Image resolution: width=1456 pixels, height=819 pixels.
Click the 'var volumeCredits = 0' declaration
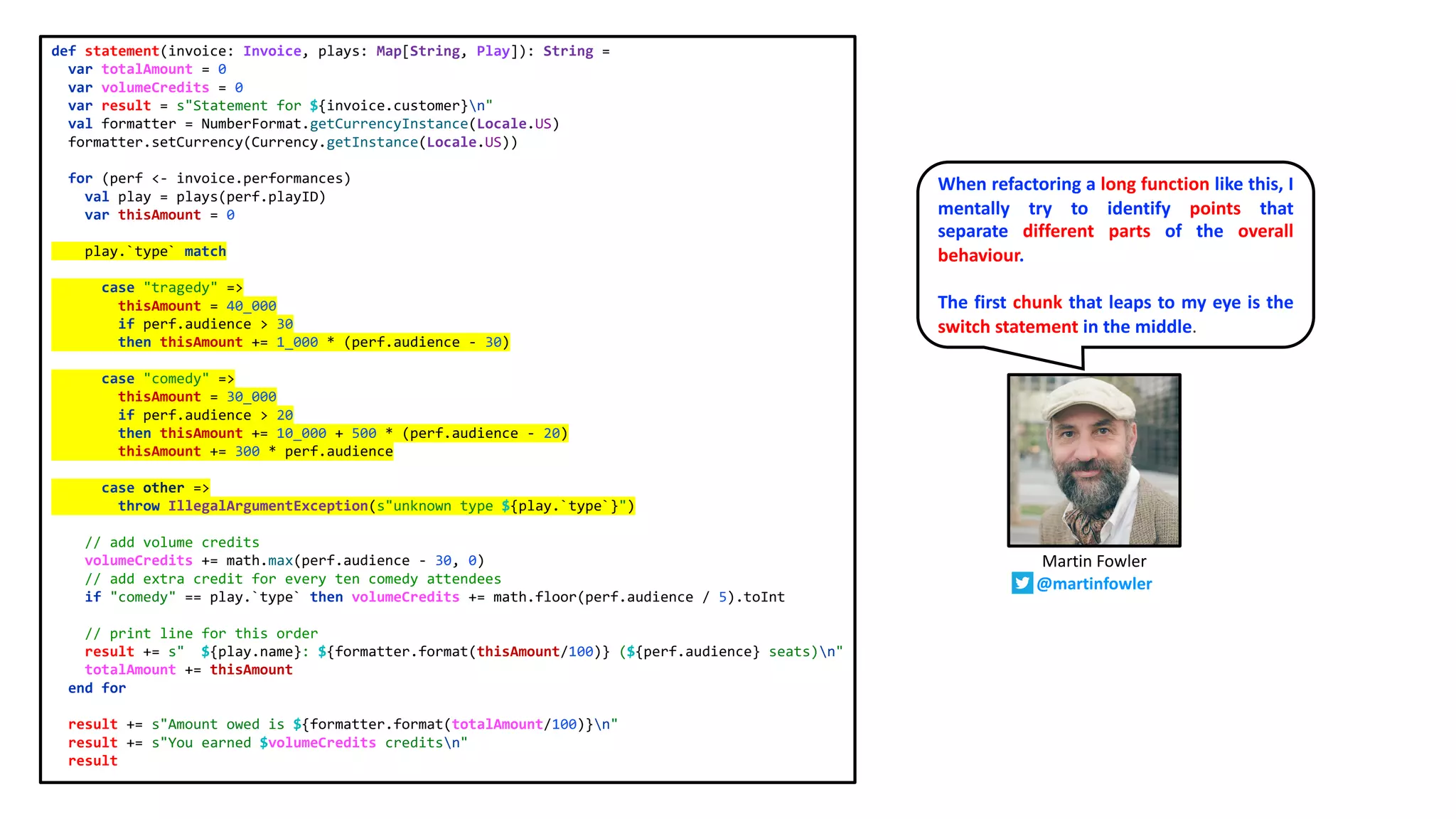[x=155, y=87]
